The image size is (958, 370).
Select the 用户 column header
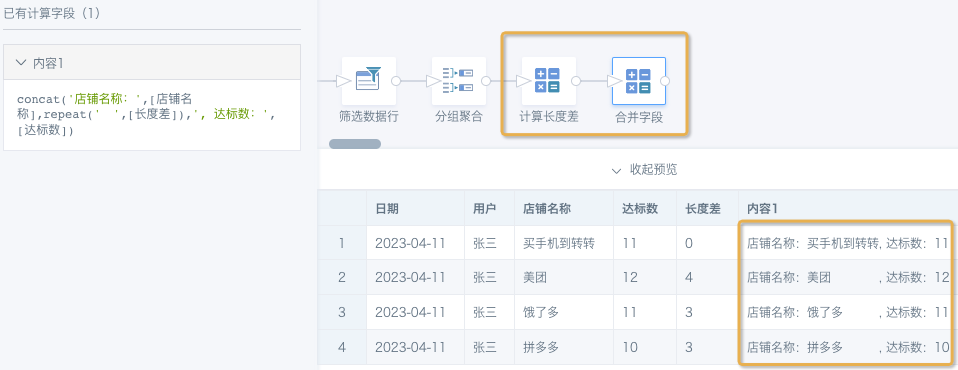489,208
